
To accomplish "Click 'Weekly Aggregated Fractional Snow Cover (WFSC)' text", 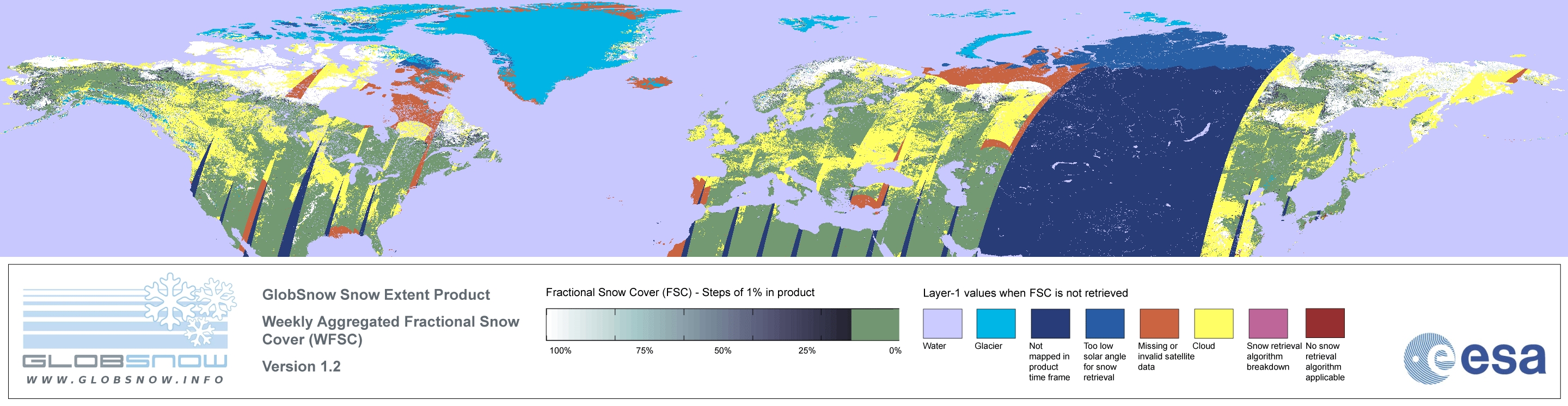I will point(390,330).
